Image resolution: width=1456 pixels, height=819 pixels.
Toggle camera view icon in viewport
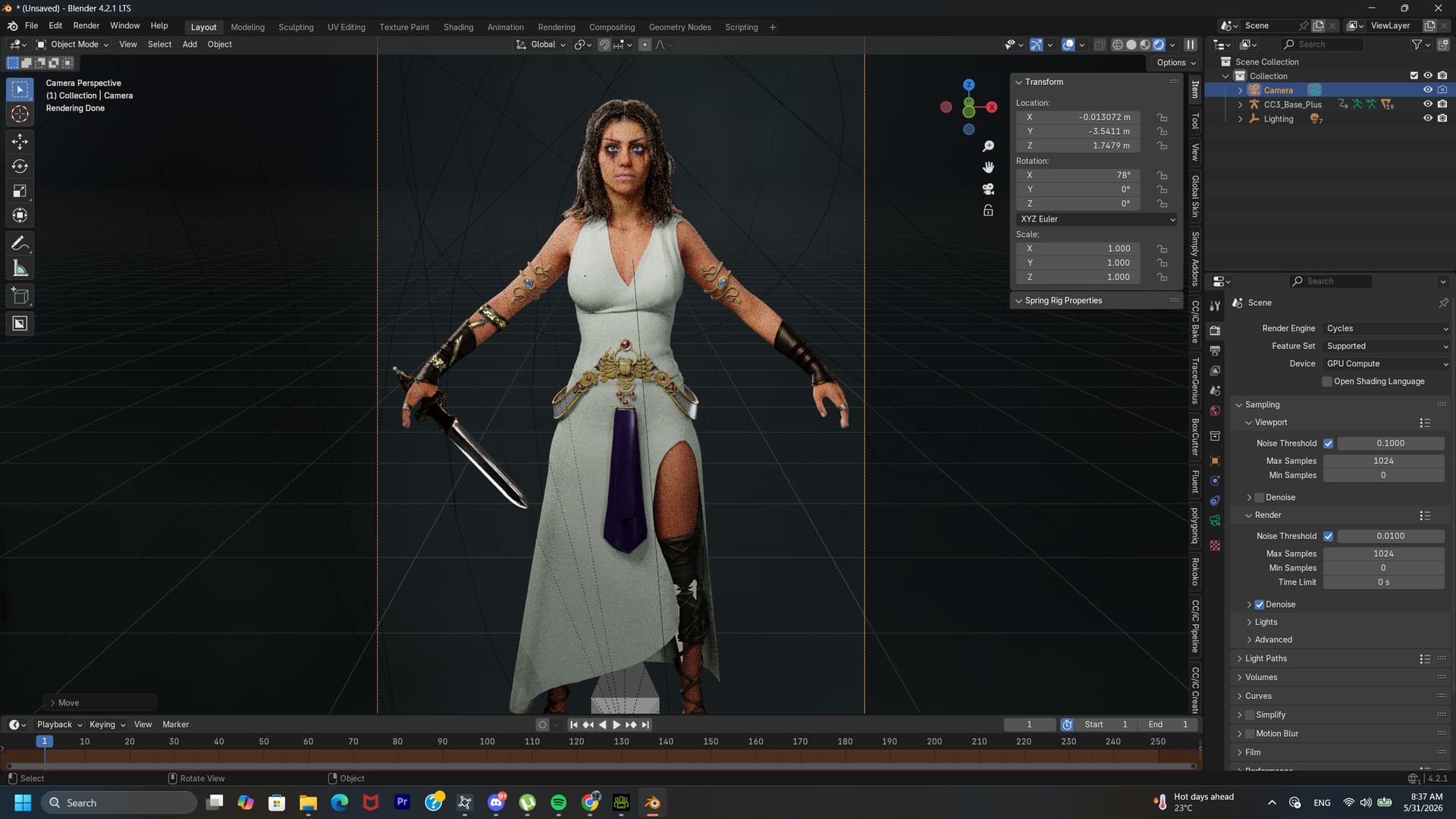(x=988, y=189)
